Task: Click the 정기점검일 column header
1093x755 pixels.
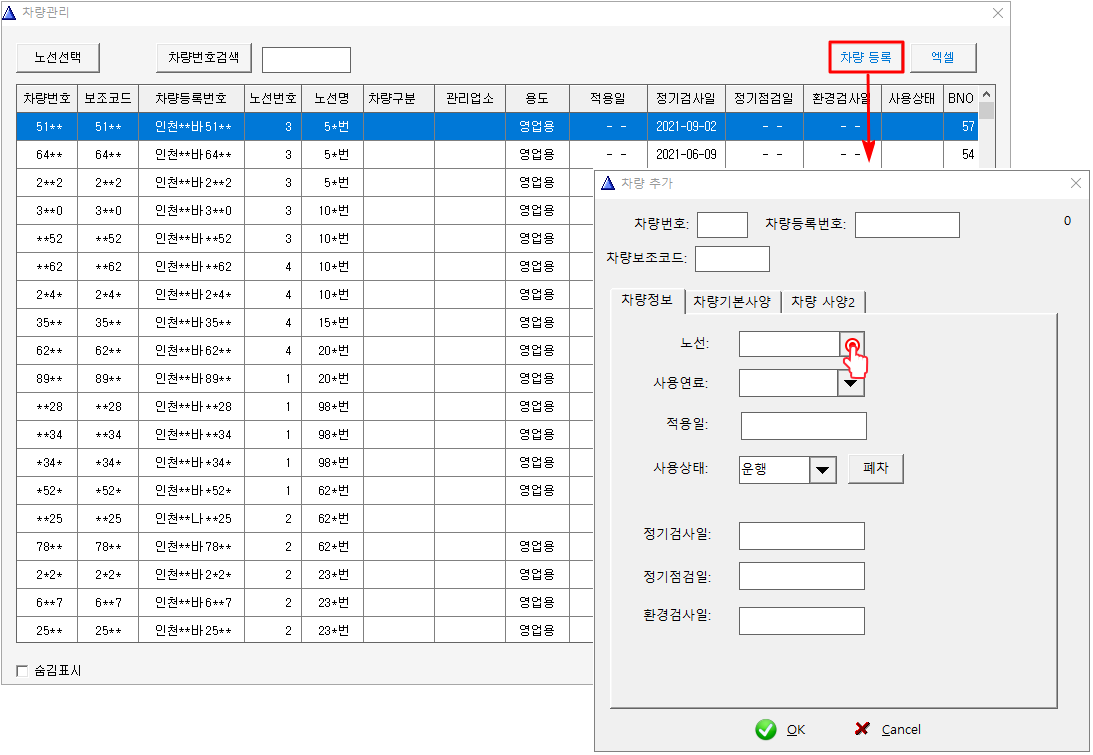Action: [x=765, y=98]
